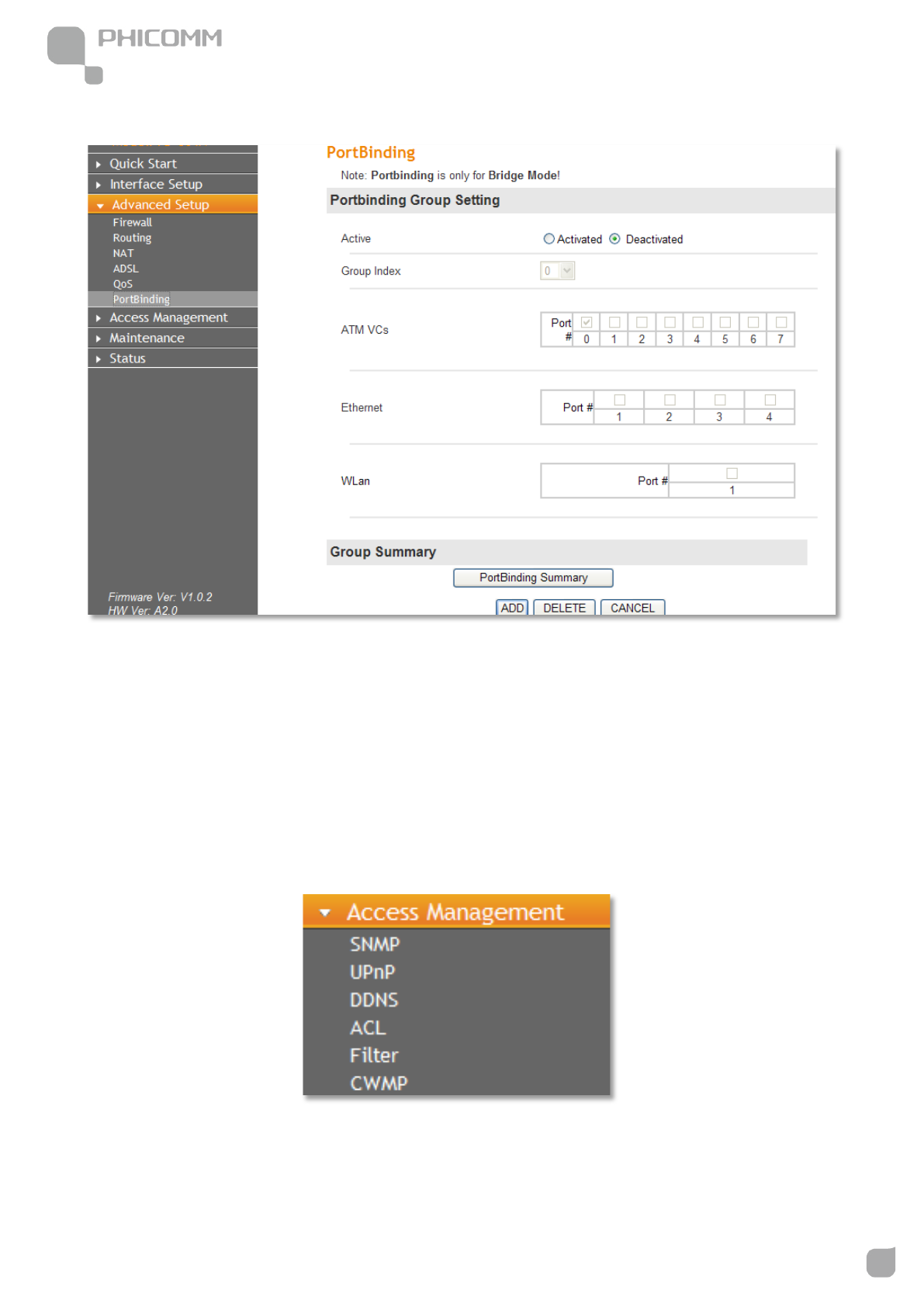Click the PortBinding Summary button

click(x=533, y=577)
